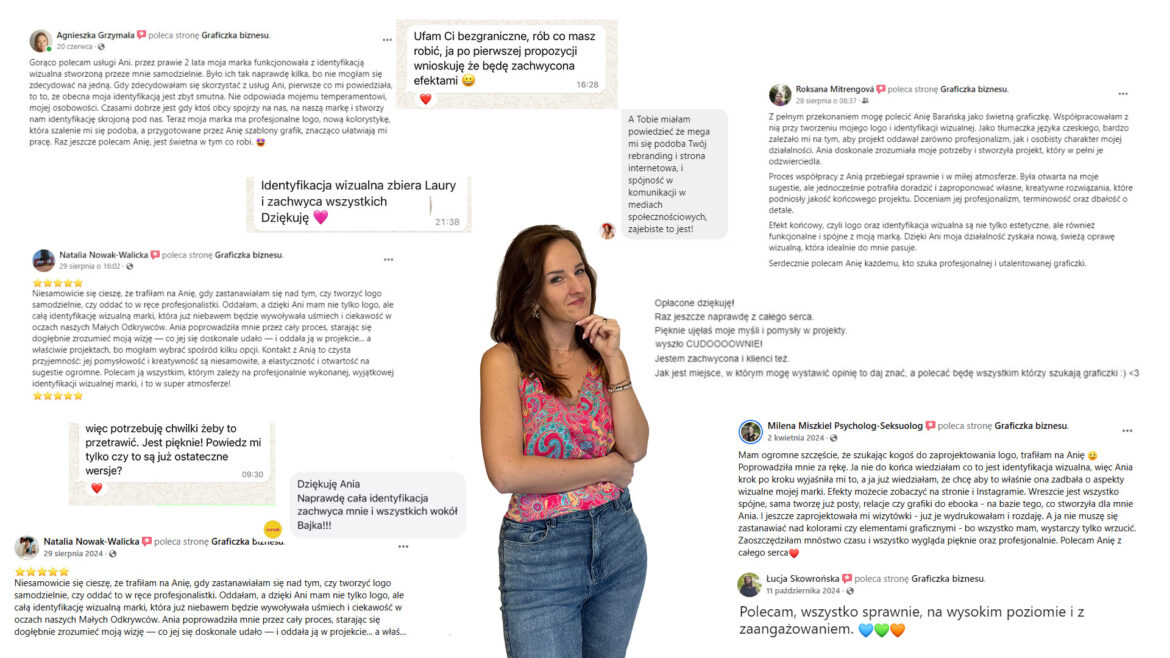Click the five-star rating above Natalia's review
The width and height of the screenshot is (1170, 658).
coord(57,283)
